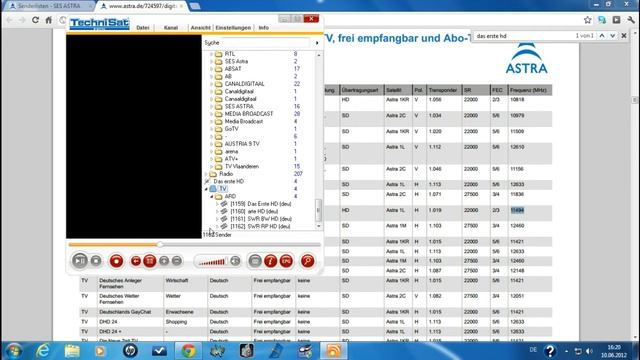Click the orange playback position slider handle
640x360 pixels.
(x=160, y=244)
